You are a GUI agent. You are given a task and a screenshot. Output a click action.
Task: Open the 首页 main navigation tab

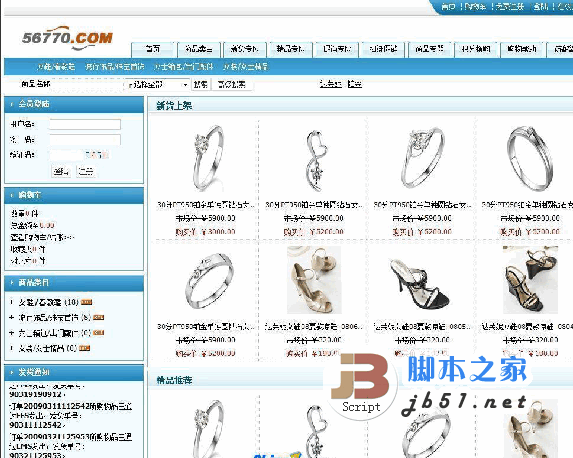(x=153, y=49)
